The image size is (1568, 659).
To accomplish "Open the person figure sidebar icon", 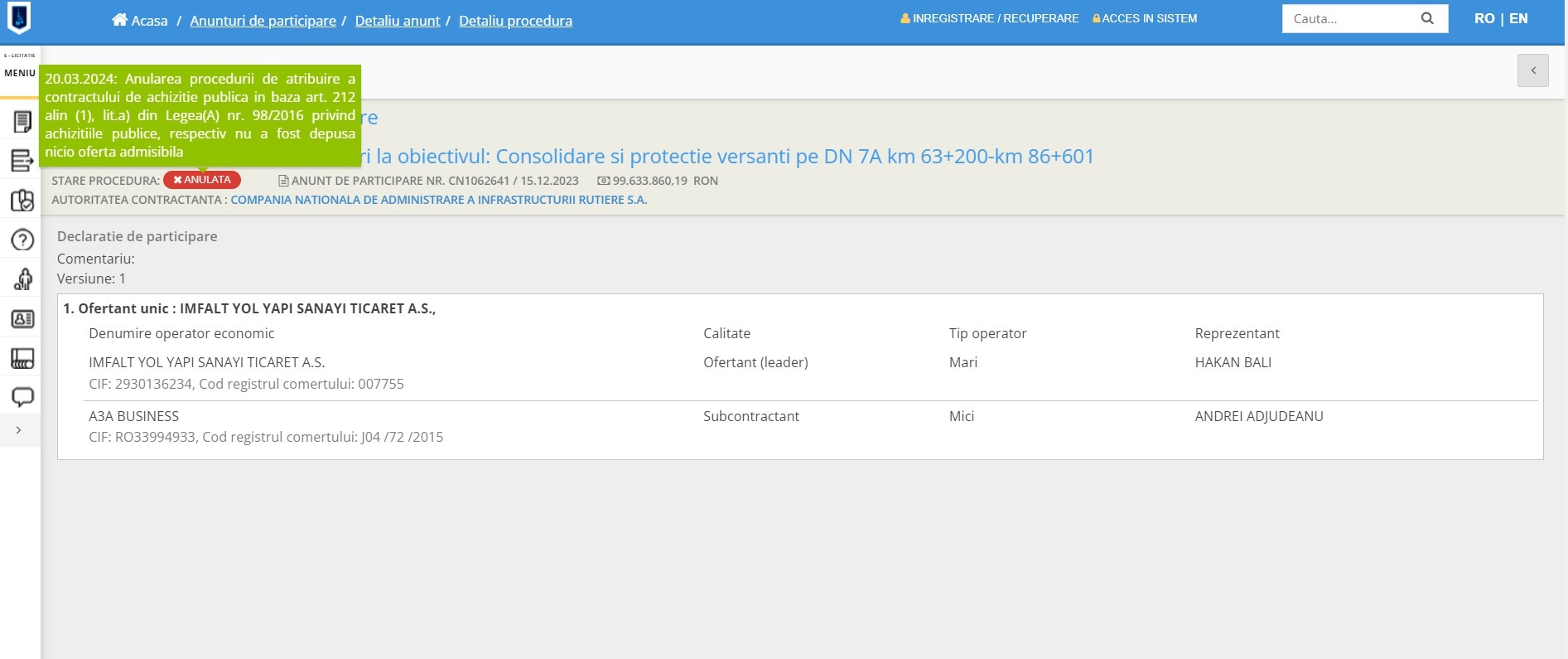I will pyautogui.click(x=23, y=279).
